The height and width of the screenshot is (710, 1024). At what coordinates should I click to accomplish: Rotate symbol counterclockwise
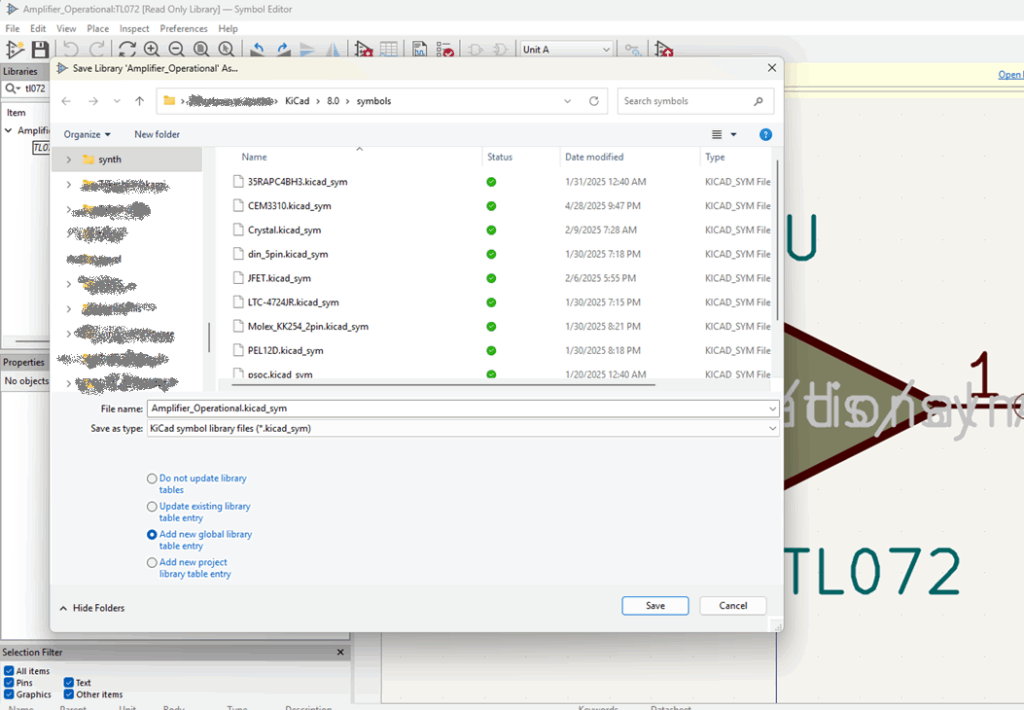point(257,49)
